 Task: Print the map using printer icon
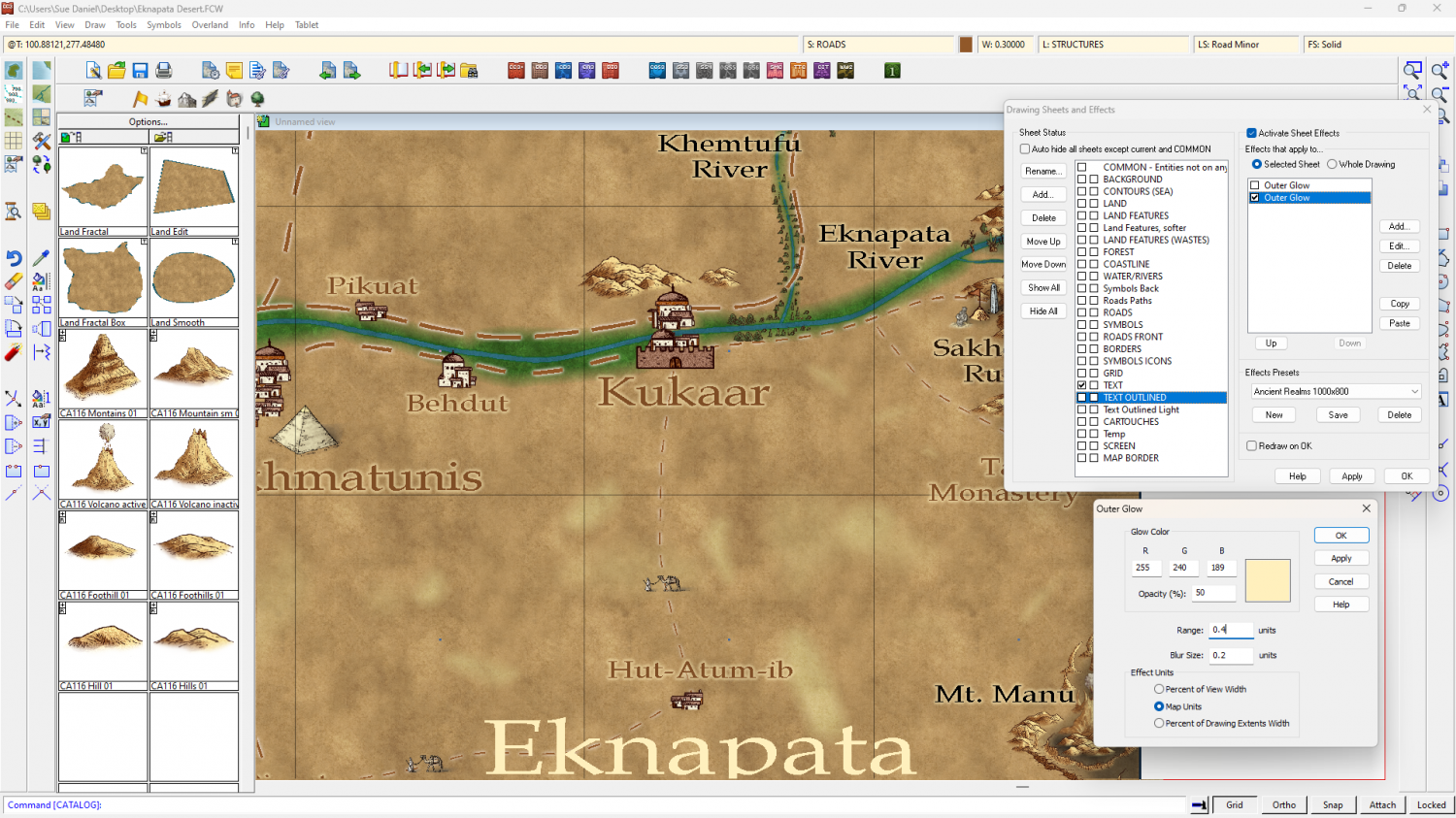point(164,70)
